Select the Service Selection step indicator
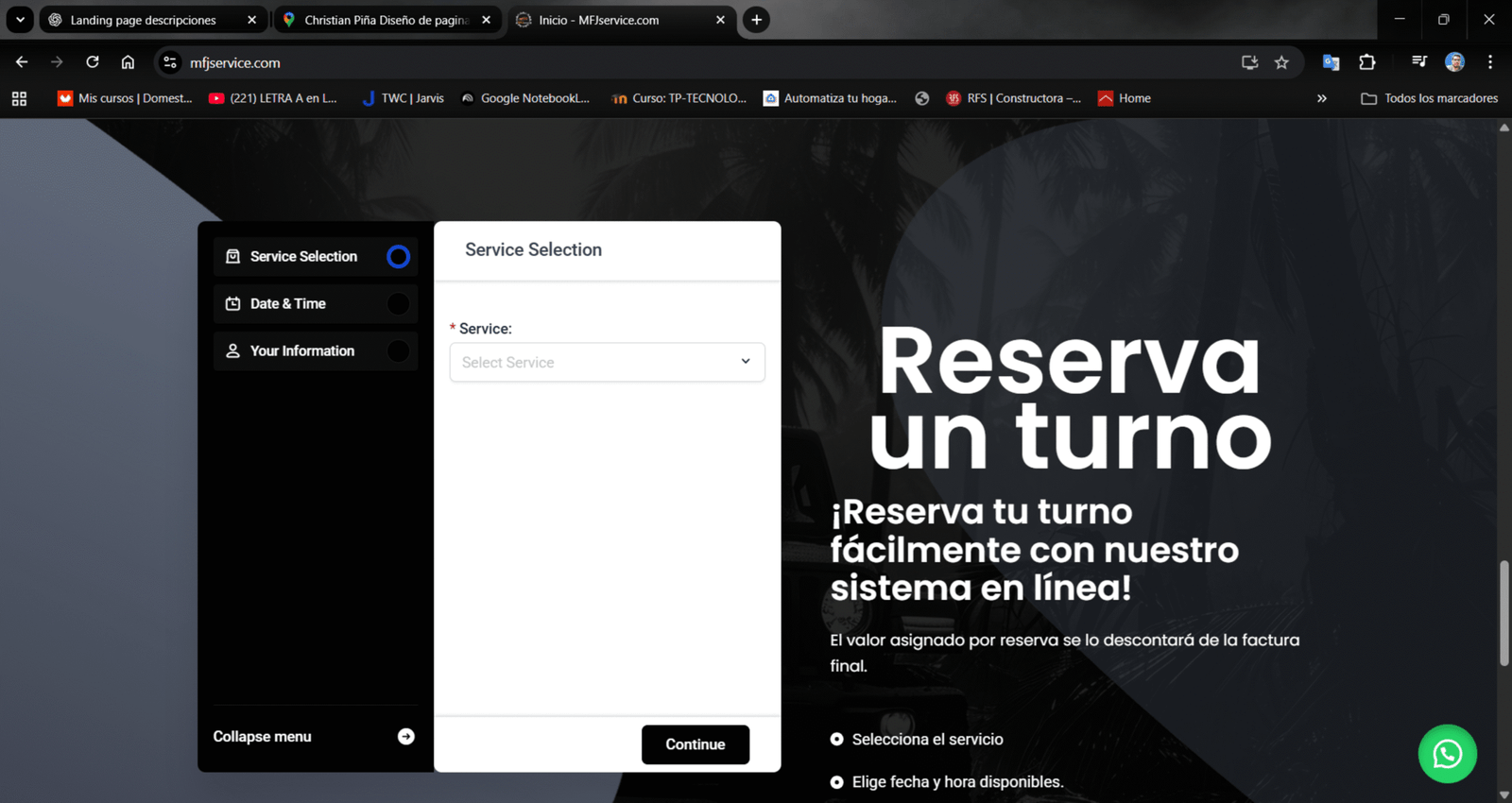 pos(398,257)
